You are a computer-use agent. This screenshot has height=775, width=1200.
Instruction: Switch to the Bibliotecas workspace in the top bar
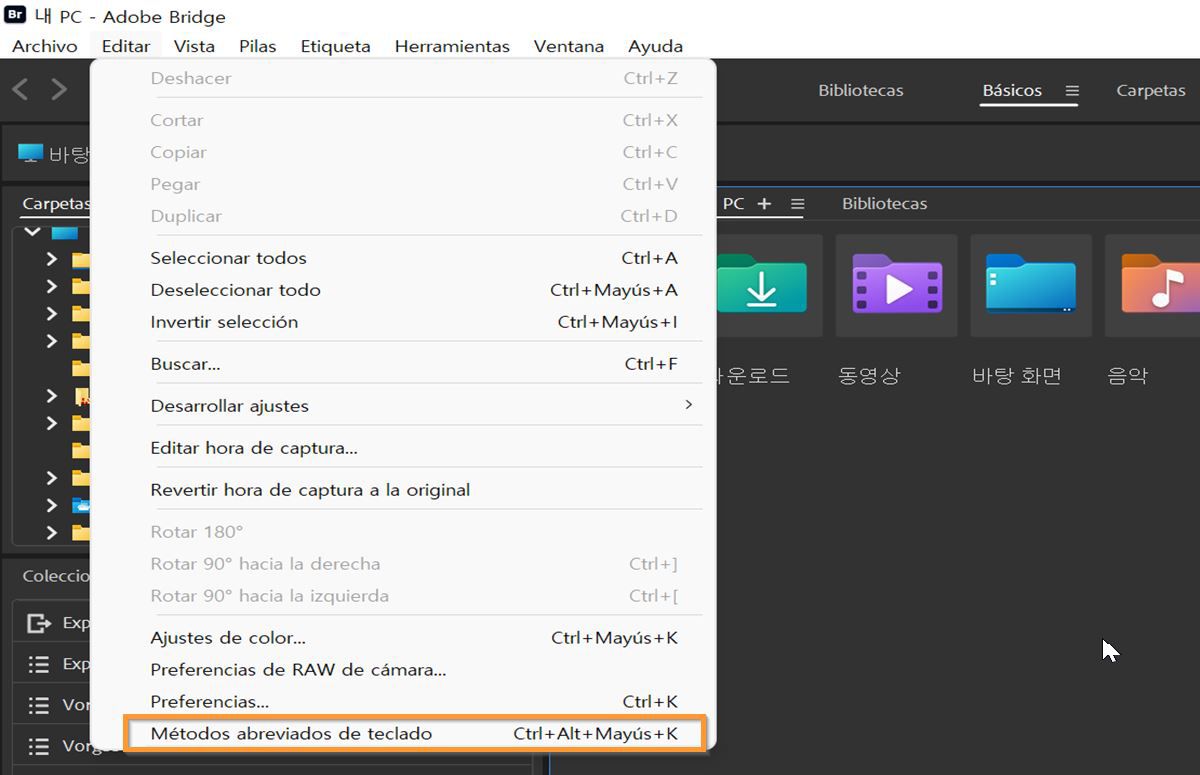860,90
